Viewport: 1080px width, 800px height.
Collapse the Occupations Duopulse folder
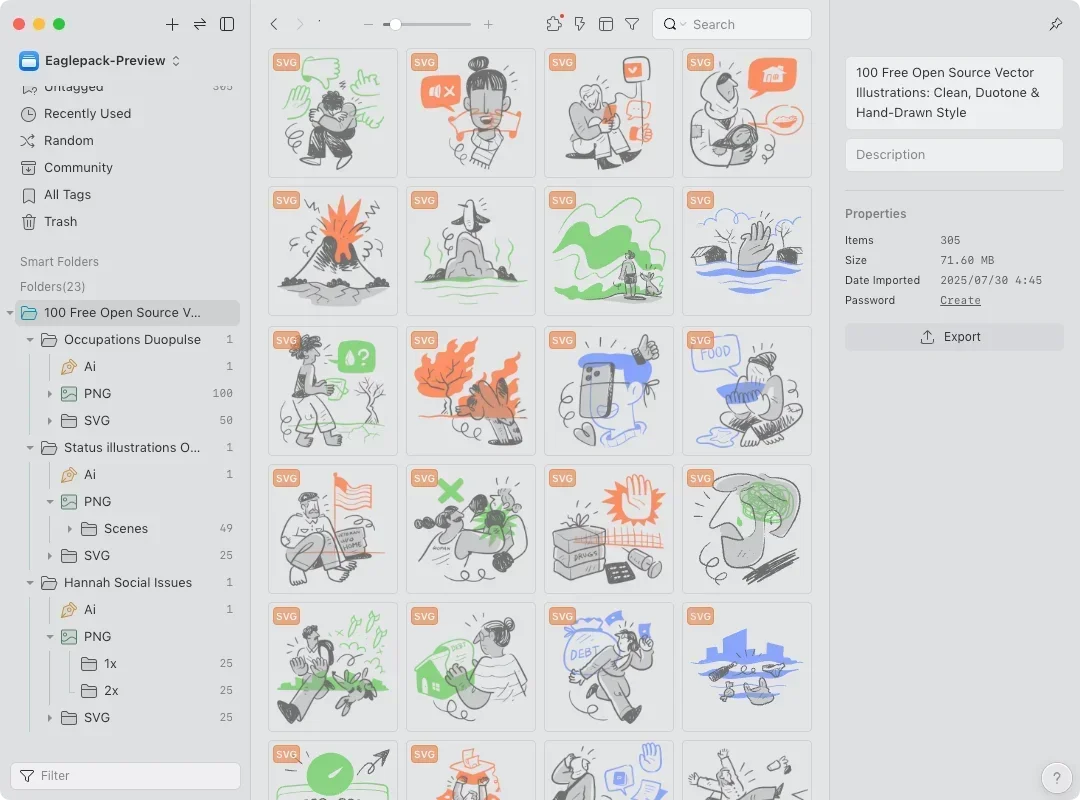click(30, 340)
